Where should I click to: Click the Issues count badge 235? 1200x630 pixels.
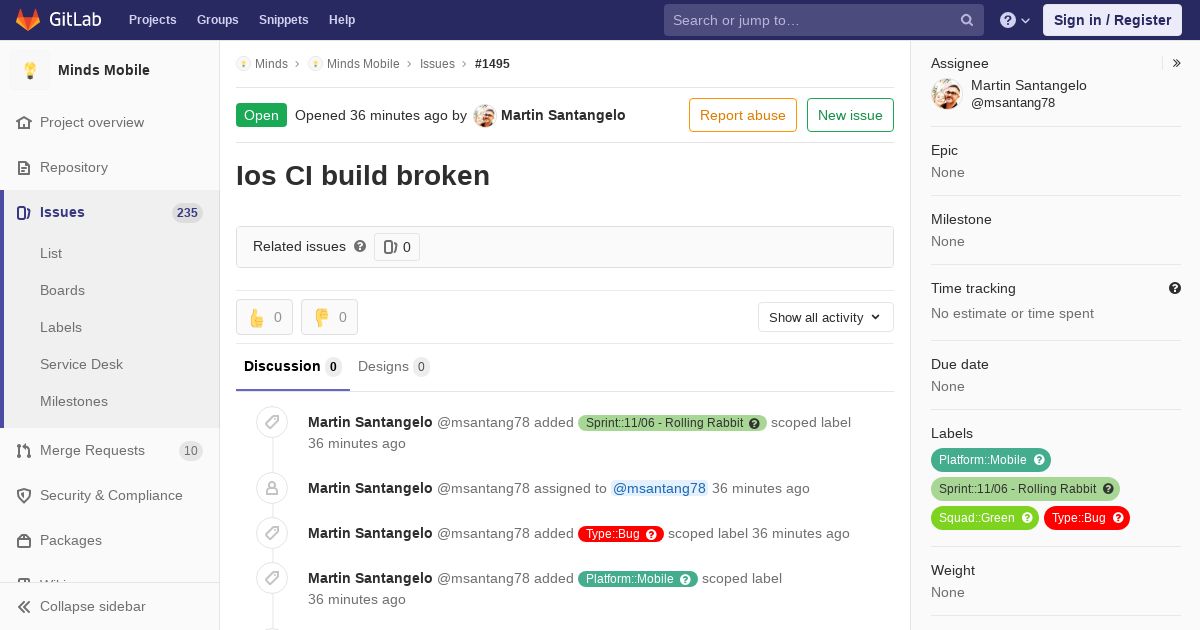tap(187, 212)
